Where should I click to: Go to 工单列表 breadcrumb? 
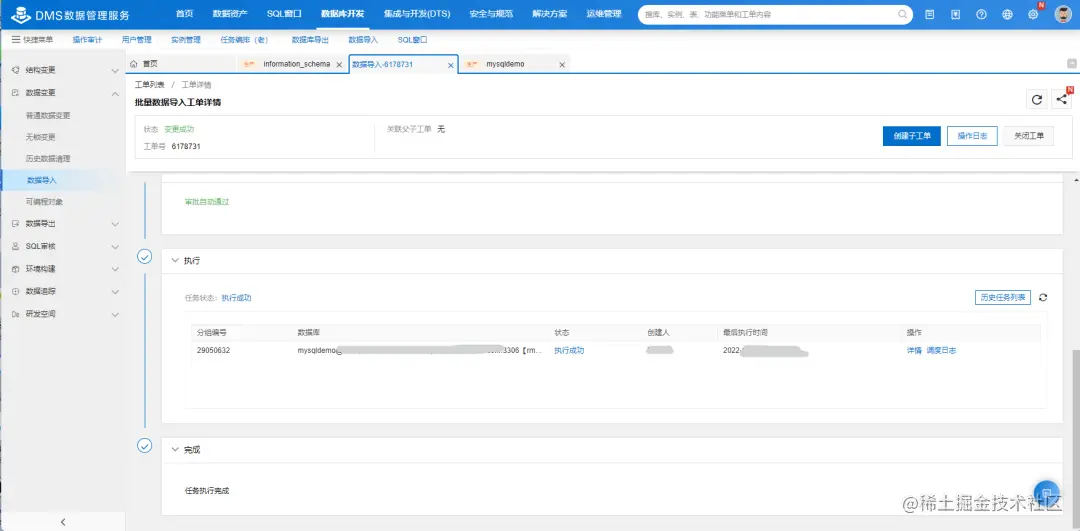(x=149, y=85)
